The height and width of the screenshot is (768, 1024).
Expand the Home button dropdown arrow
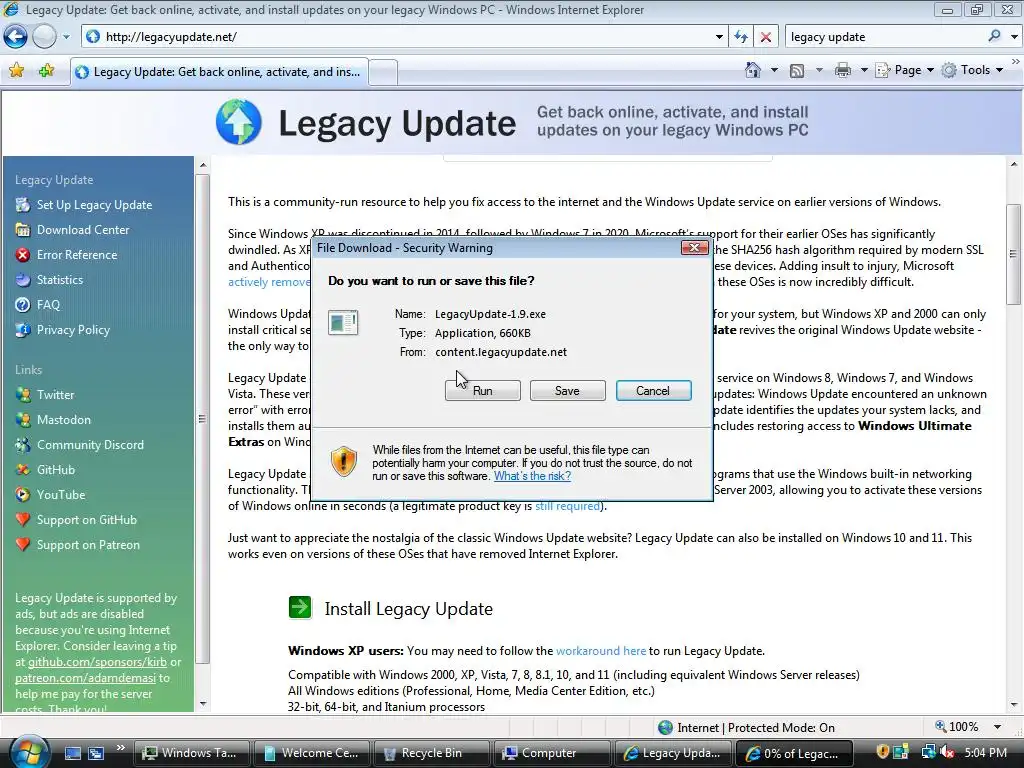775,70
